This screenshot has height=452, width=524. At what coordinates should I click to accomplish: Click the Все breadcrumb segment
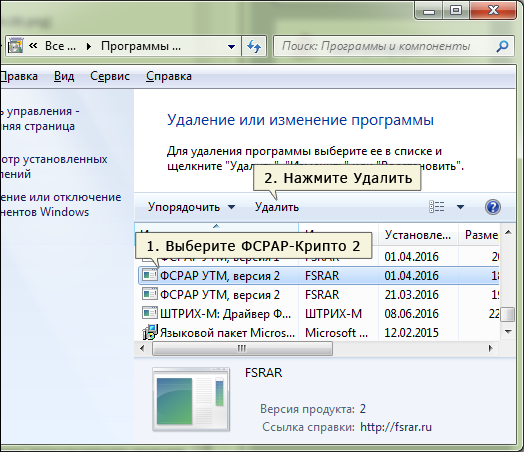coord(60,46)
